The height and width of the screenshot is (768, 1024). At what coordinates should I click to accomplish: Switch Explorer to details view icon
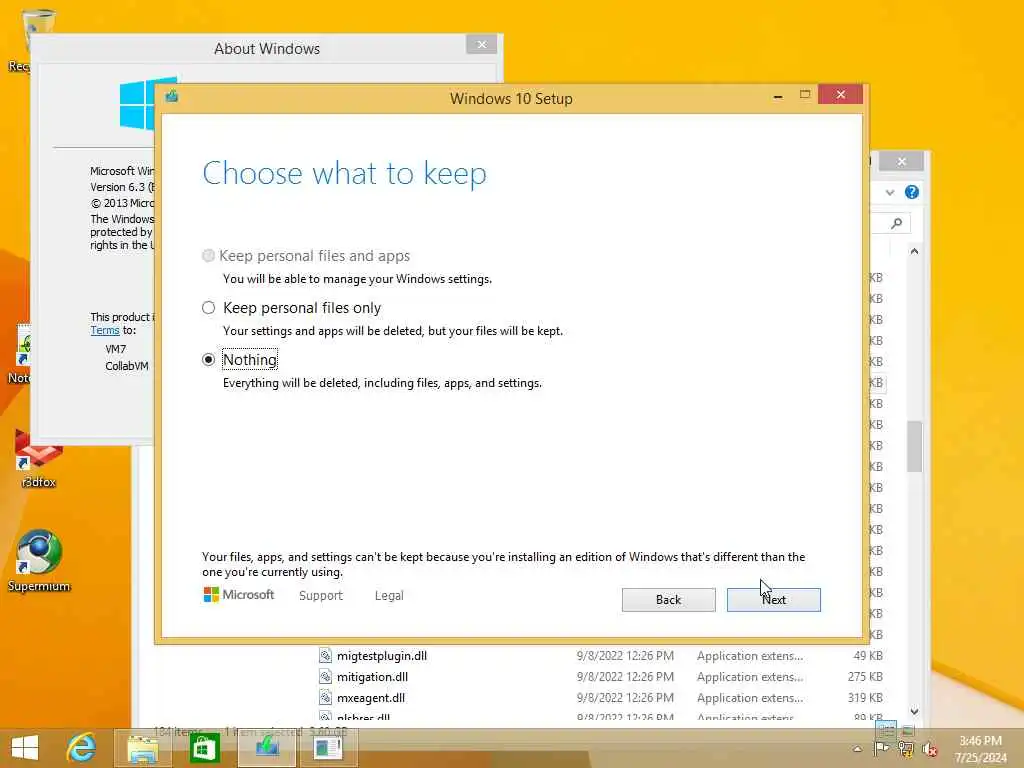click(886, 730)
